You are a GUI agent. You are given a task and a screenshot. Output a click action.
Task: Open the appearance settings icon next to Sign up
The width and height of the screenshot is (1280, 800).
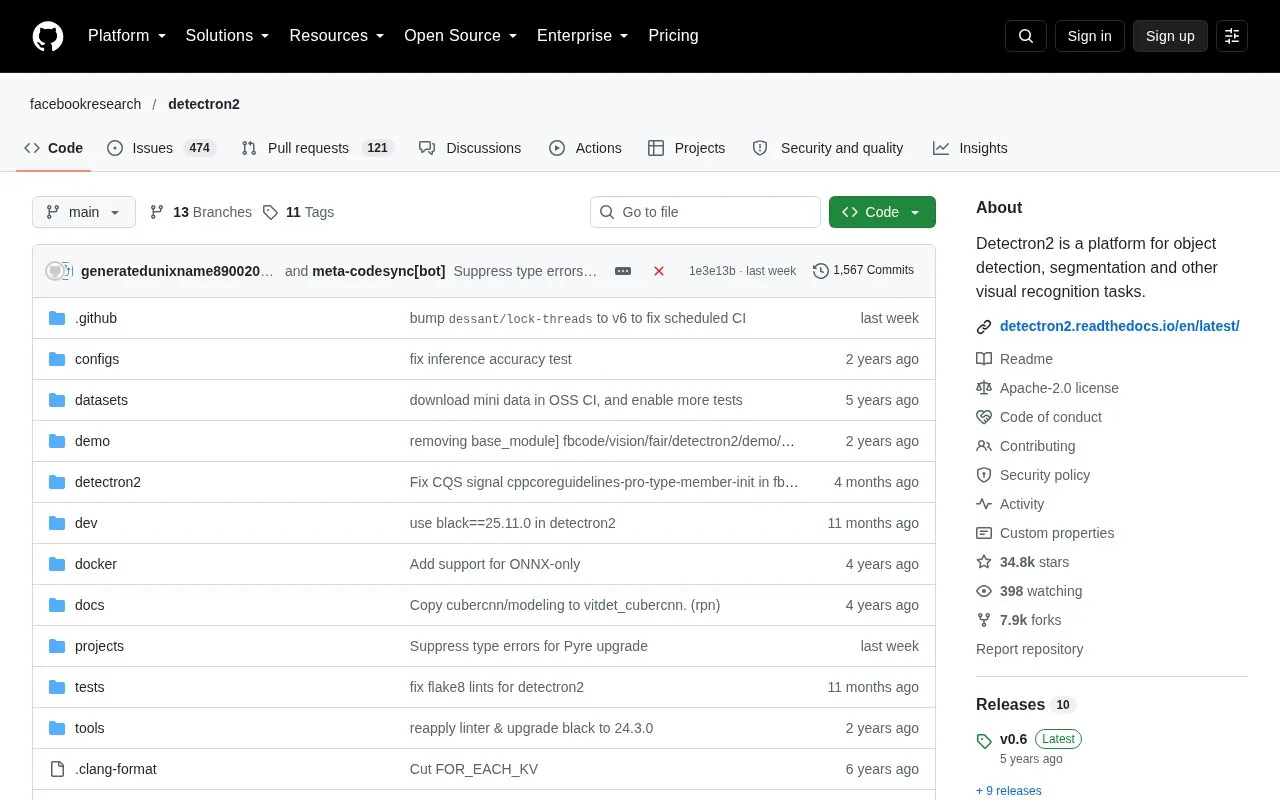[x=1232, y=36]
